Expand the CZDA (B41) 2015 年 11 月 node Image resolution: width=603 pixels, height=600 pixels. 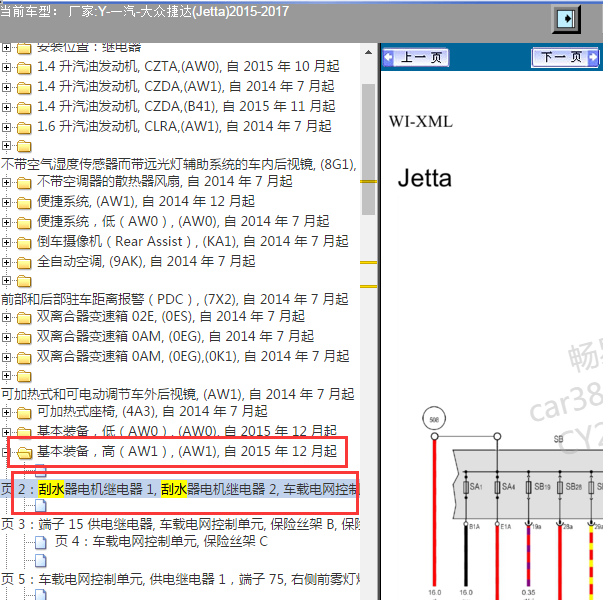point(6,107)
